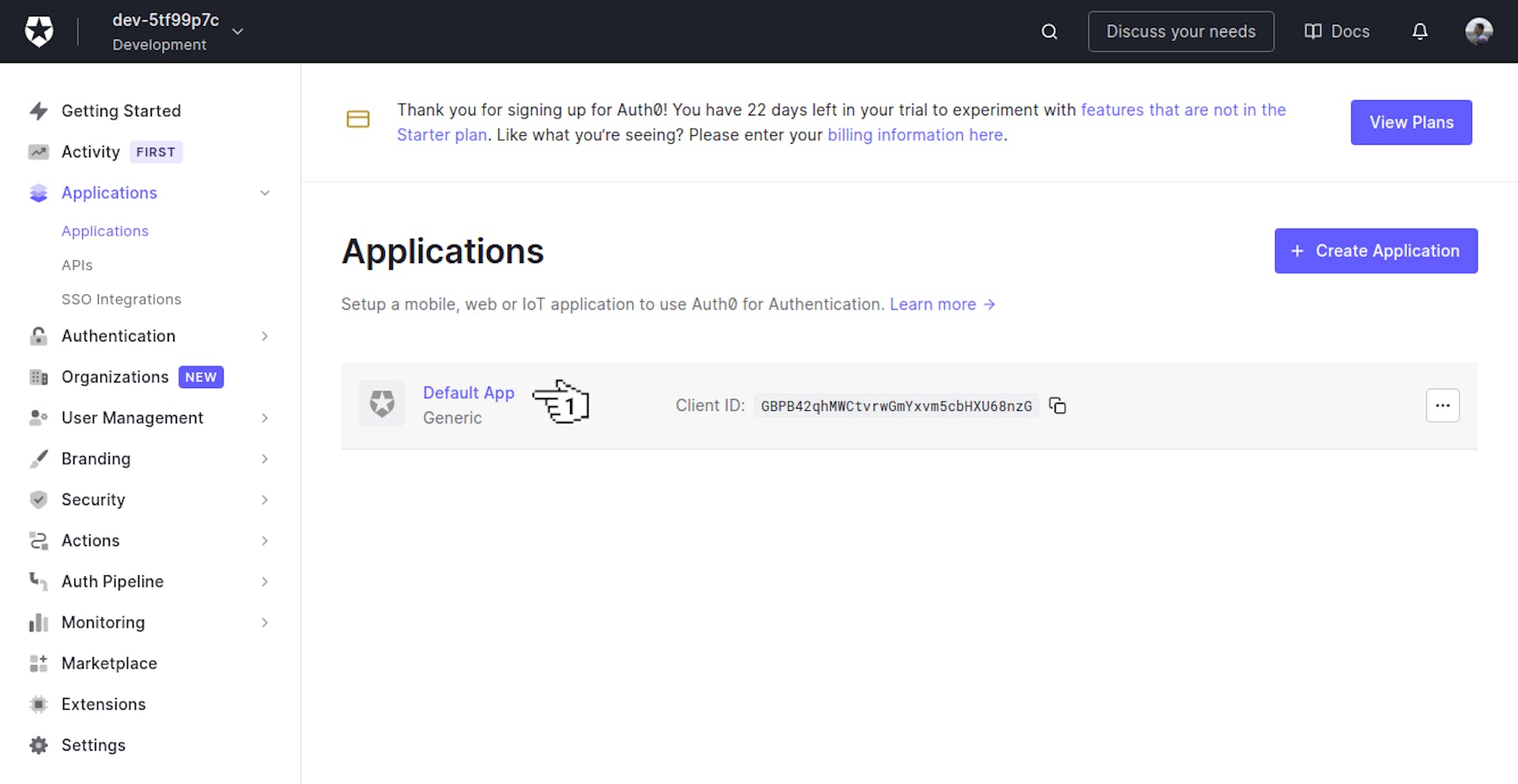Image resolution: width=1518 pixels, height=784 pixels.
Task: Click the Security shield icon
Action: coord(38,499)
